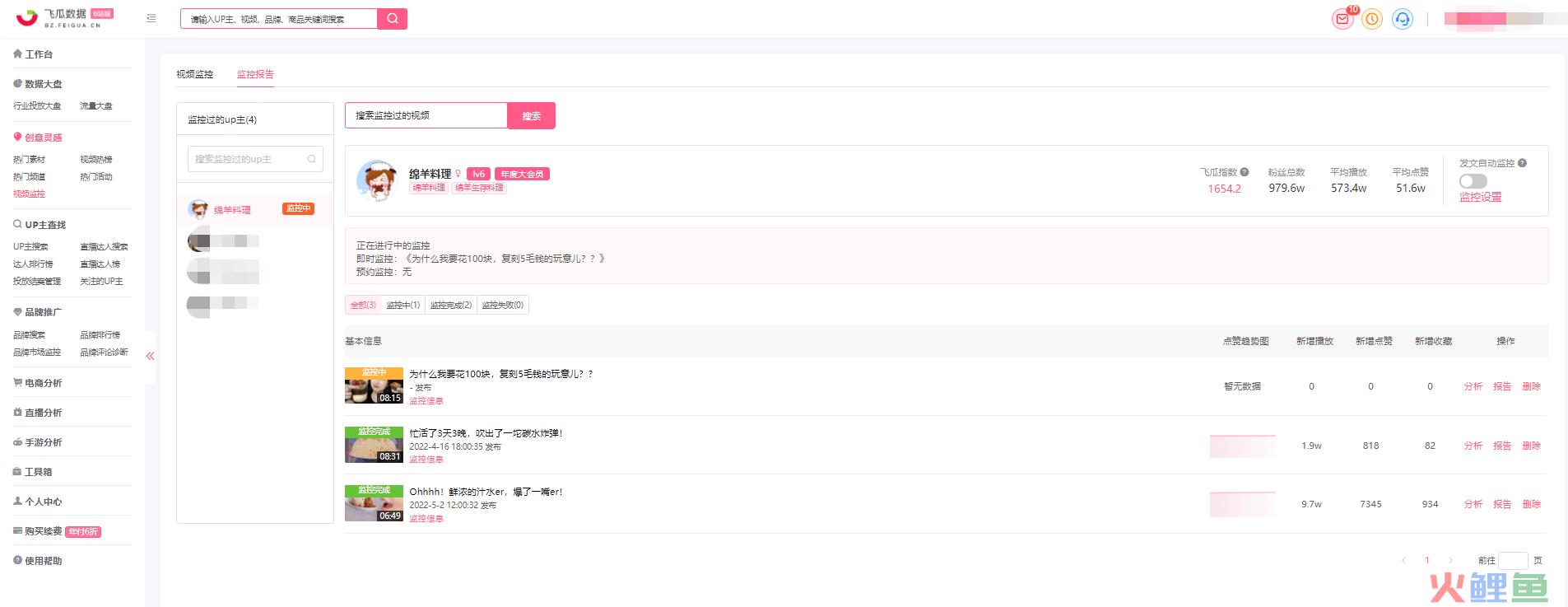Switch to 视频监控 tab
Viewport: 1568px width, 607px height.
(195, 74)
